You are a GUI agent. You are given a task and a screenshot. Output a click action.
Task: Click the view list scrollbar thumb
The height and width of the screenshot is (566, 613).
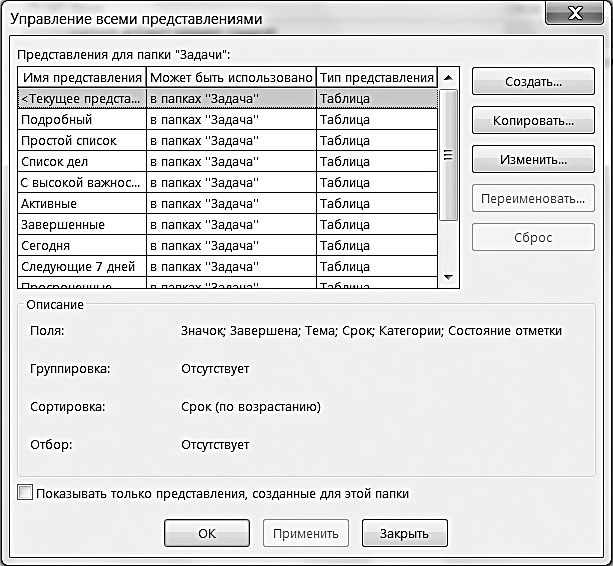(x=448, y=155)
